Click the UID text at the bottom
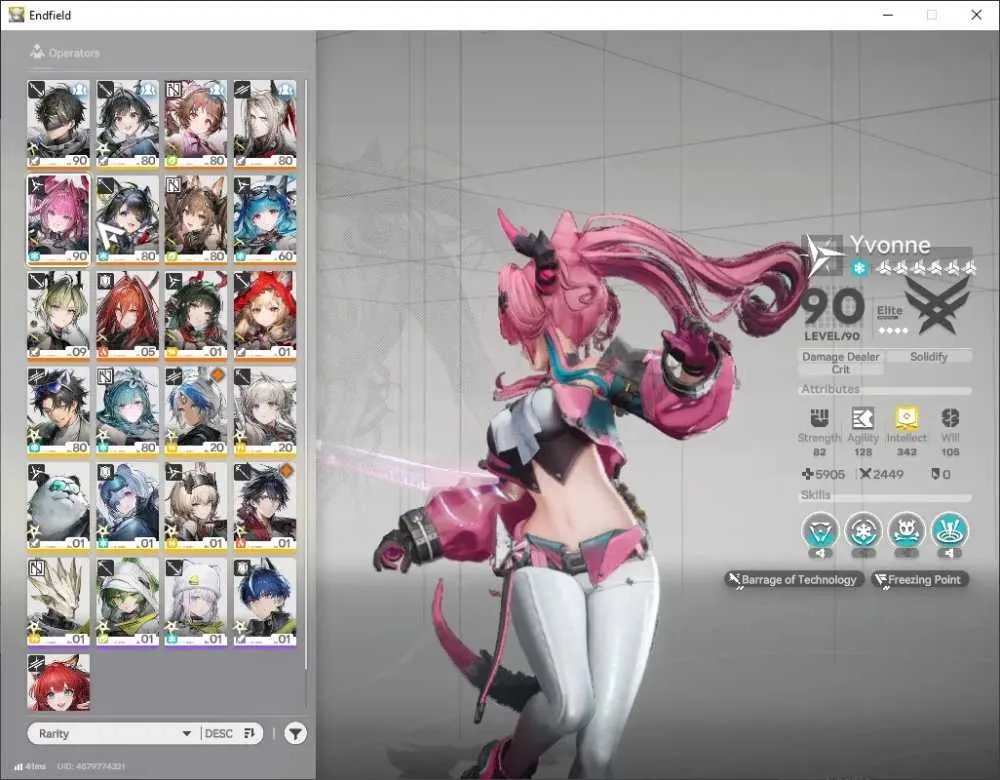Image resolution: width=1000 pixels, height=780 pixels. tap(91, 766)
